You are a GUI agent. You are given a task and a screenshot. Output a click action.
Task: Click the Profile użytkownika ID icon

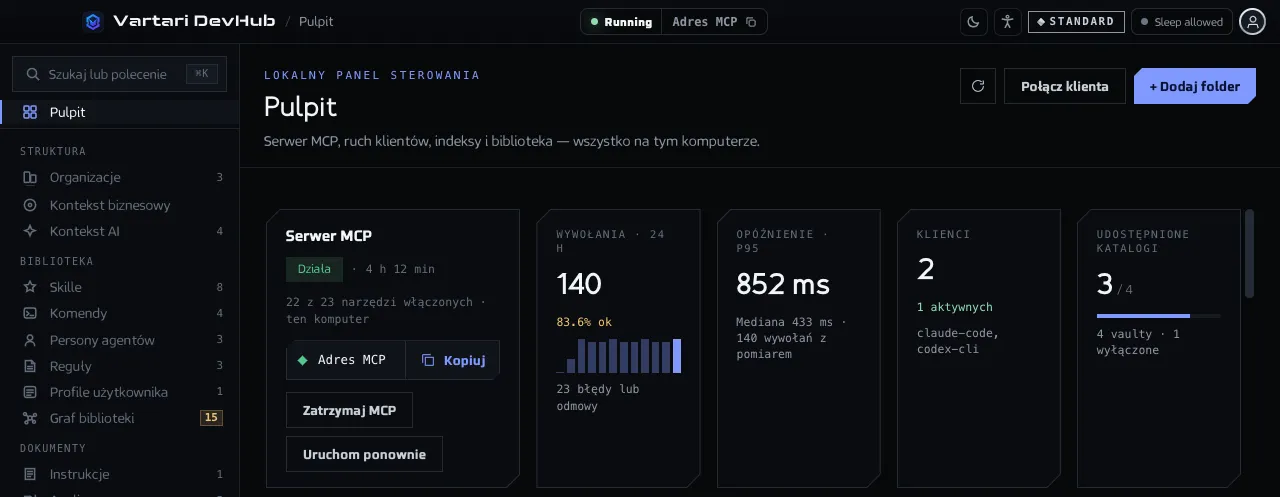click(x=30, y=392)
